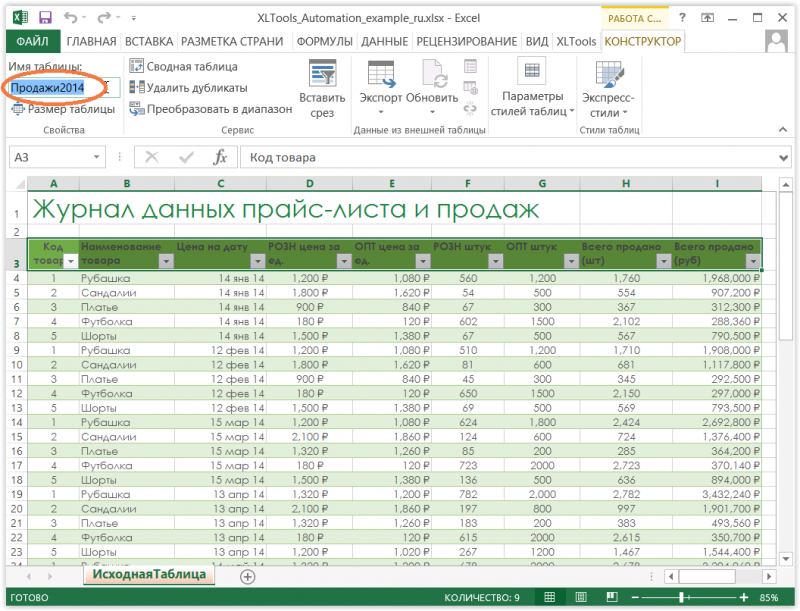Open the ФАЙЛ menu
The height and width of the screenshot is (611, 800).
pos(32,41)
